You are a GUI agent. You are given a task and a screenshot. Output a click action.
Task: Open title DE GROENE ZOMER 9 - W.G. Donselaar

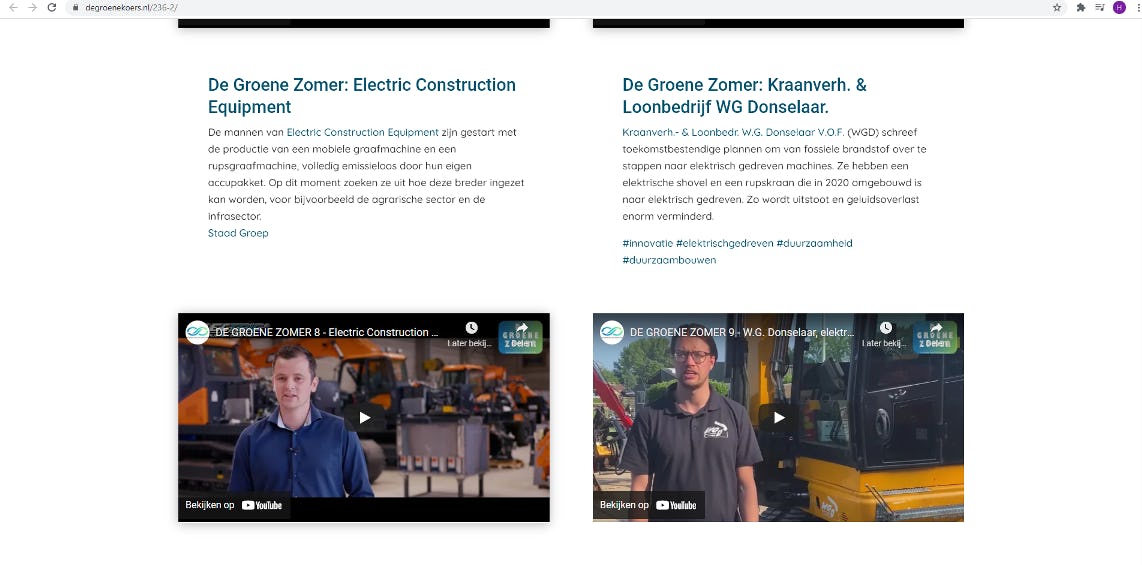coord(741,332)
